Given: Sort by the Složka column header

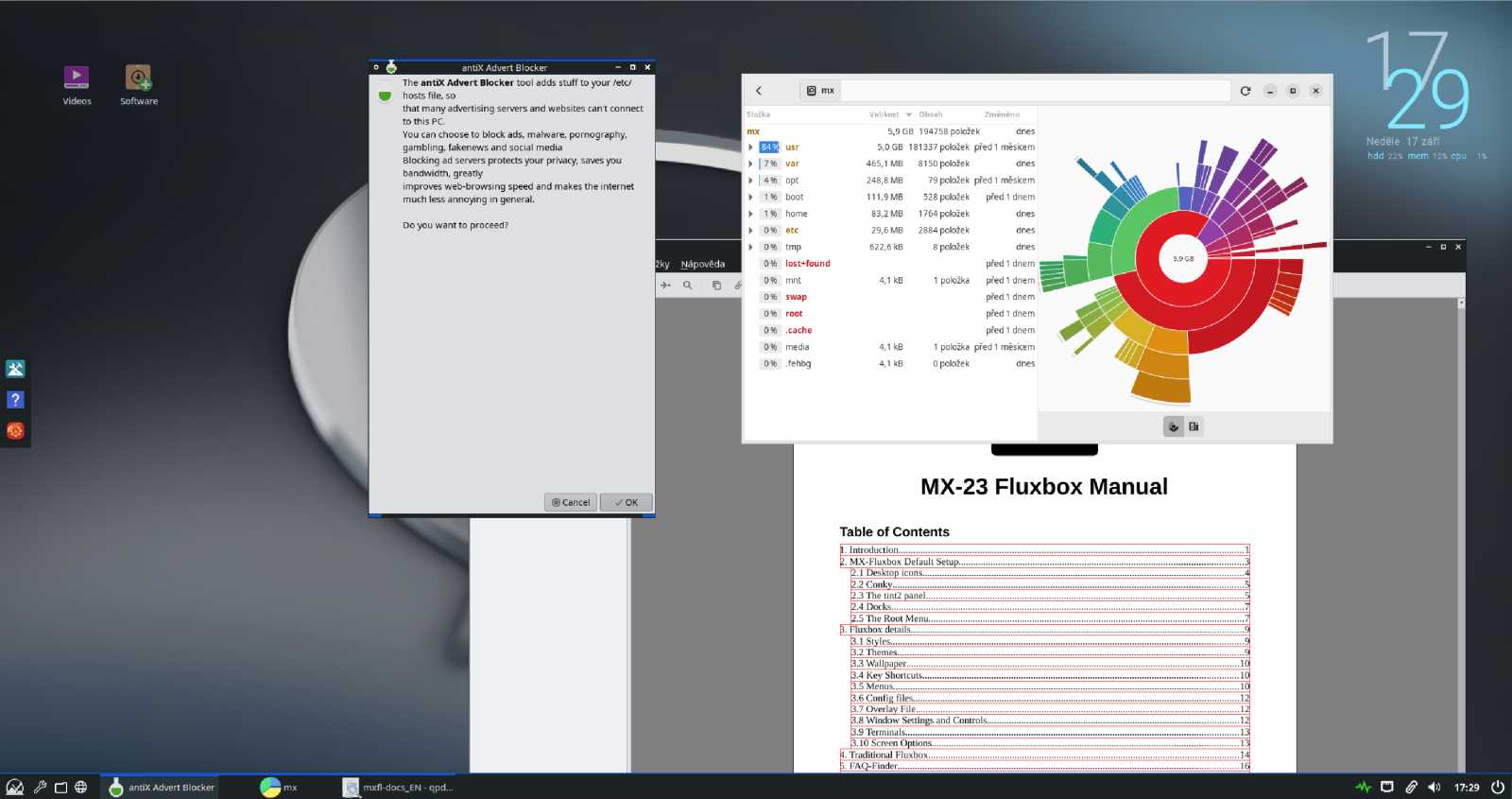Looking at the screenshot, I should coord(759,114).
